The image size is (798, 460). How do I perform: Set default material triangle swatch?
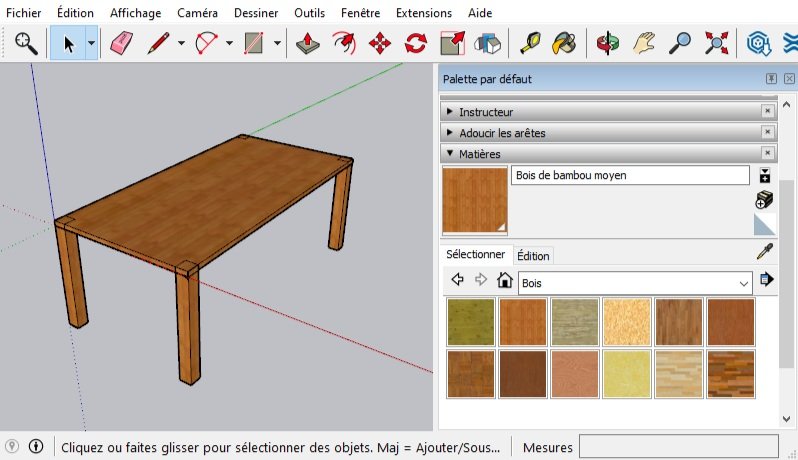click(x=764, y=224)
